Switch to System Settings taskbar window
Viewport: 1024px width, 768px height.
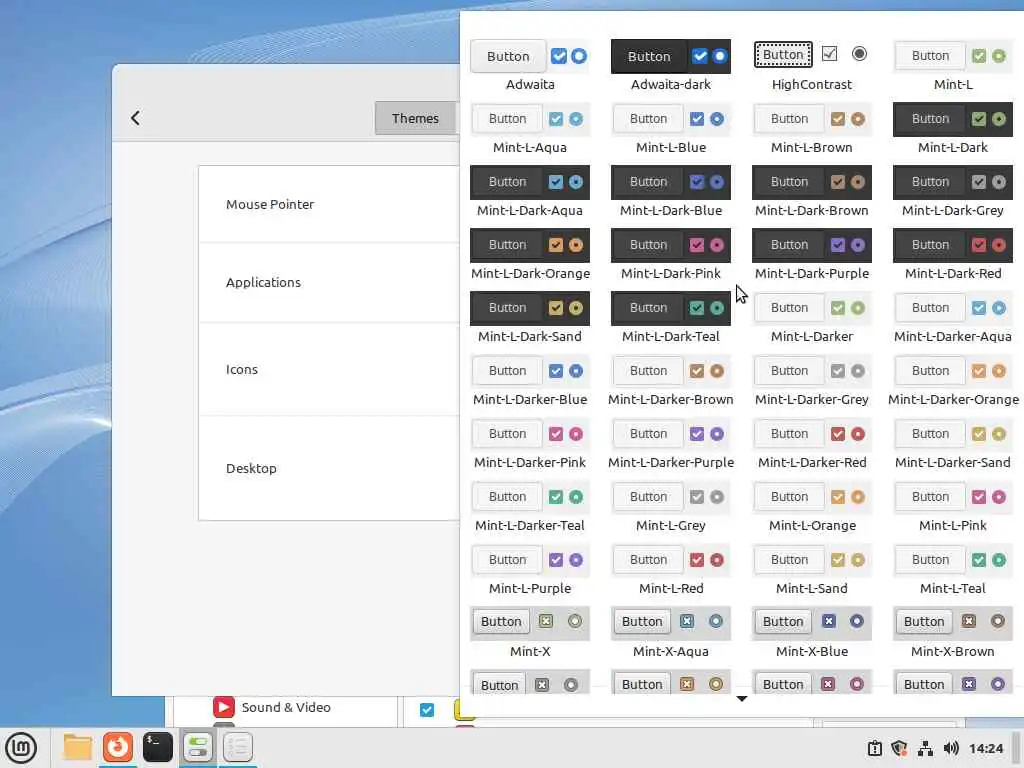pos(198,747)
